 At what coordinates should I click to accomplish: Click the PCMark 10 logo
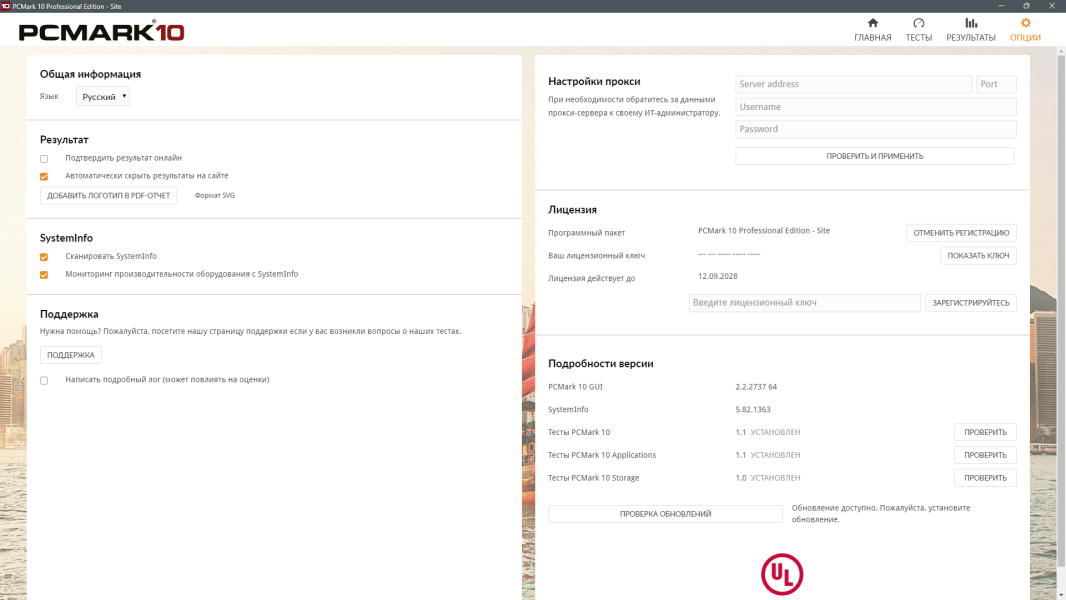click(x=101, y=31)
